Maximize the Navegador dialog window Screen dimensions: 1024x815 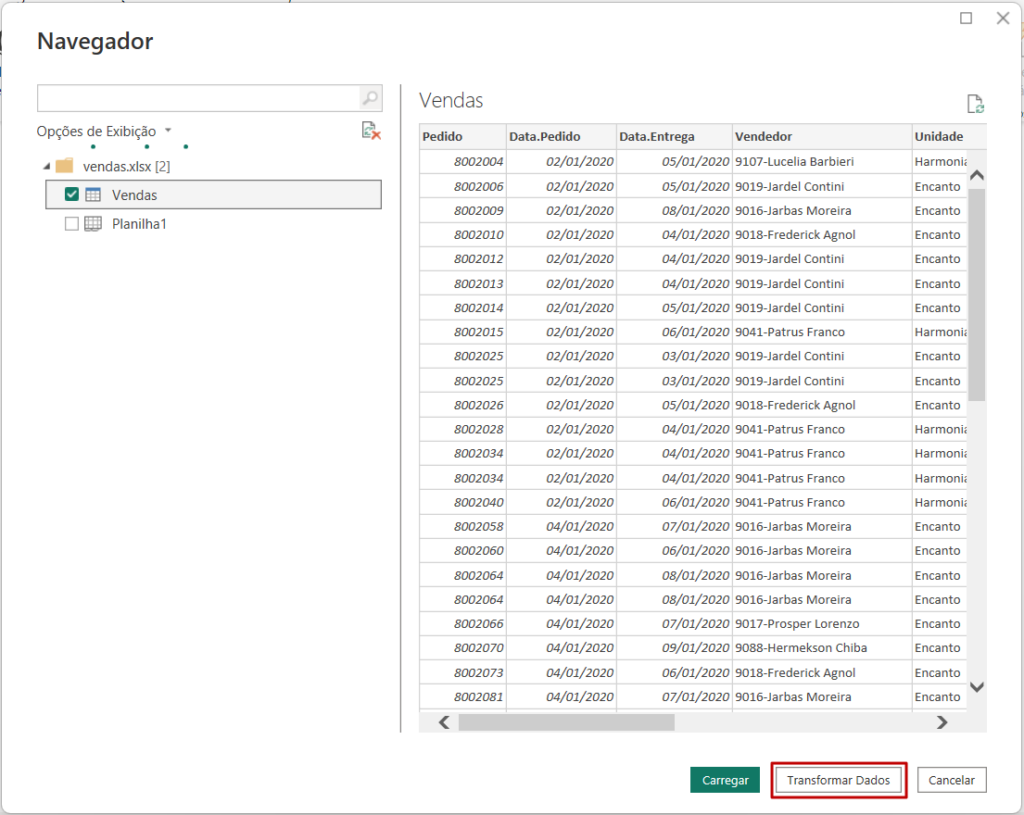pyautogui.click(x=966, y=18)
